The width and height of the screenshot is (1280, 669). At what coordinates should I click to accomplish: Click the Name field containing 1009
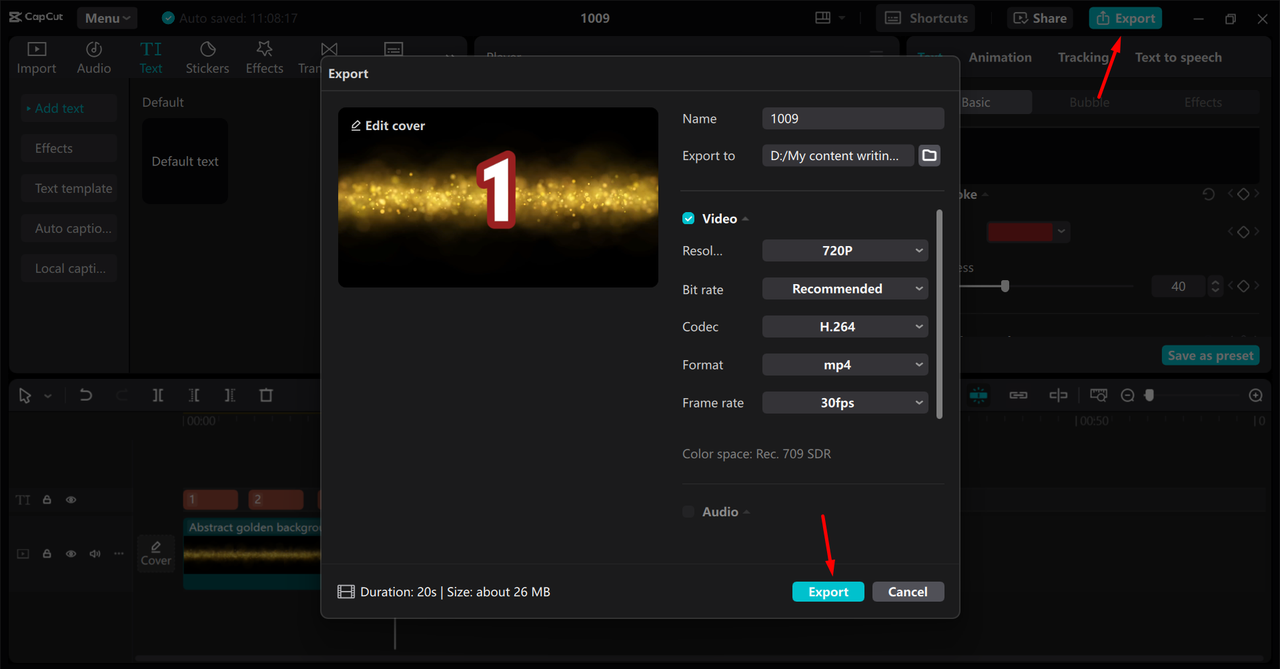pyautogui.click(x=853, y=118)
